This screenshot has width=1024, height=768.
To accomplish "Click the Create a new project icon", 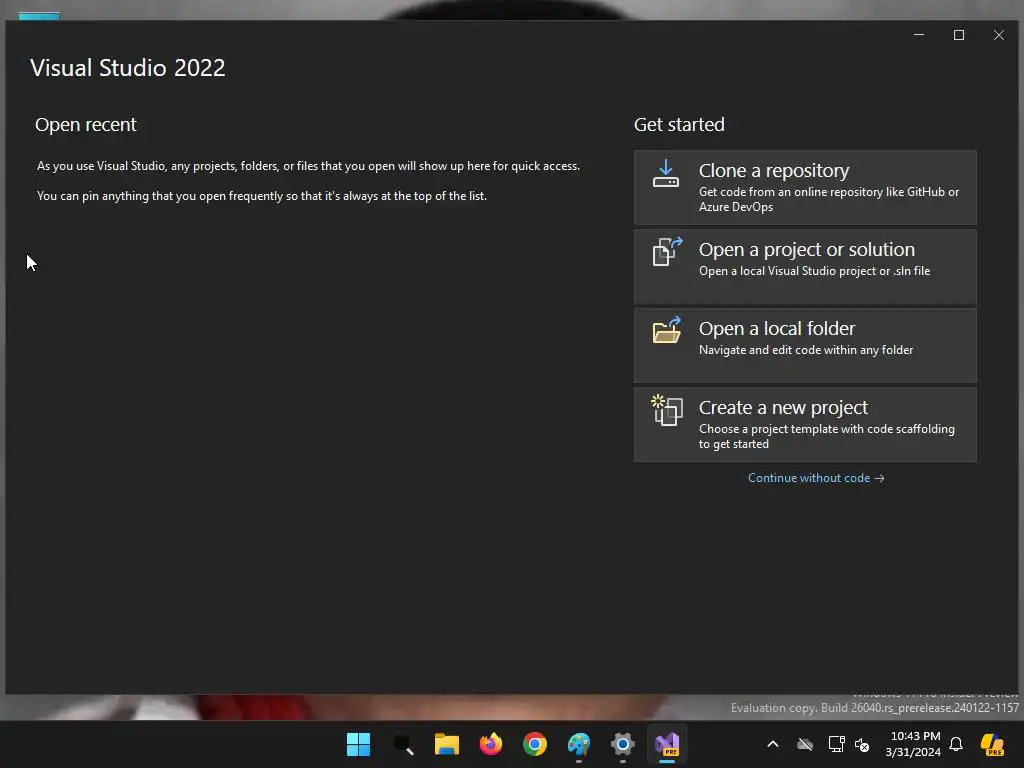I will (667, 409).
